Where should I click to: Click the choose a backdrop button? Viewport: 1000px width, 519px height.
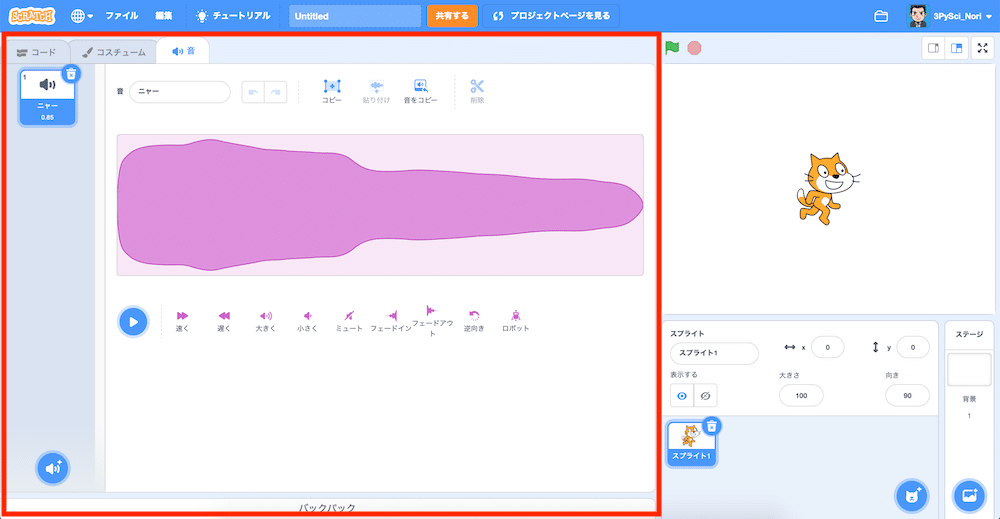point(969,495)
